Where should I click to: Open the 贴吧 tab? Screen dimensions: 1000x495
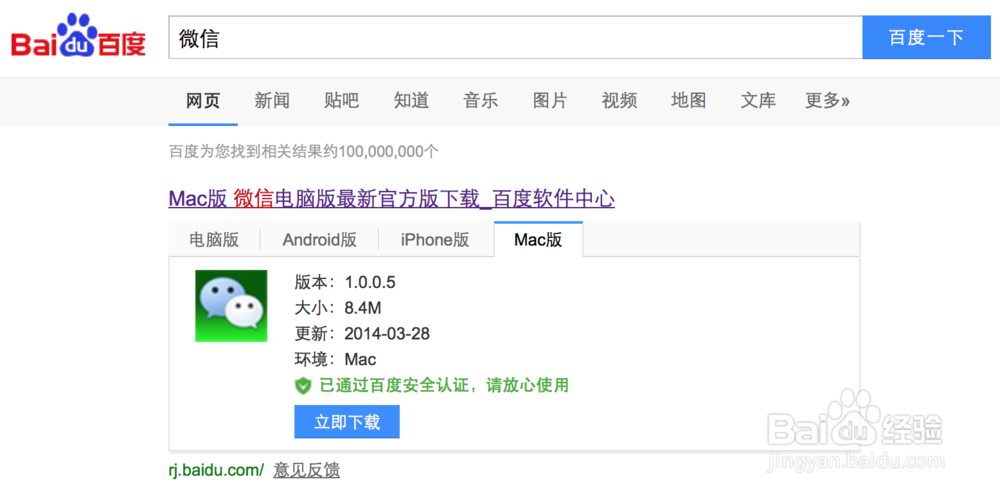342,100
